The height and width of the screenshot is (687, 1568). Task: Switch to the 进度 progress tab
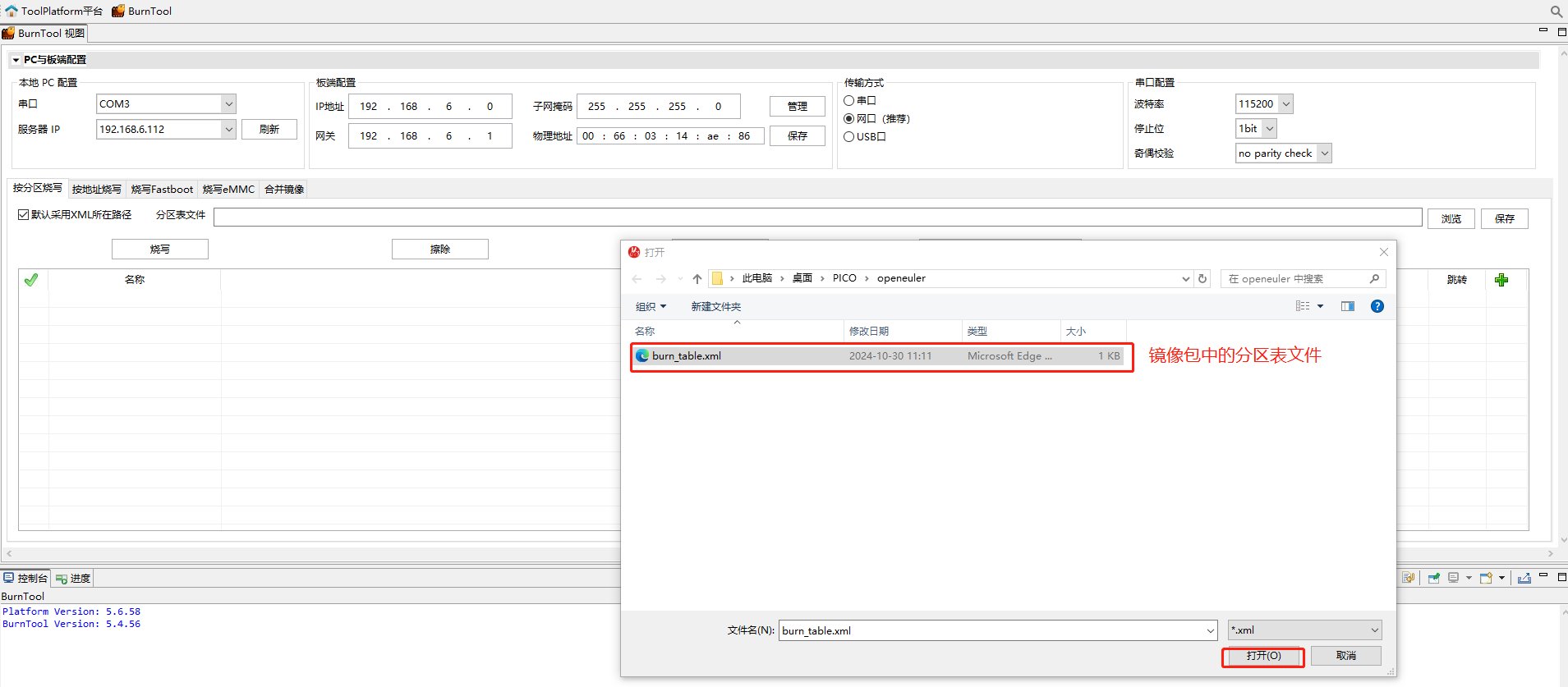pos(73,579)
